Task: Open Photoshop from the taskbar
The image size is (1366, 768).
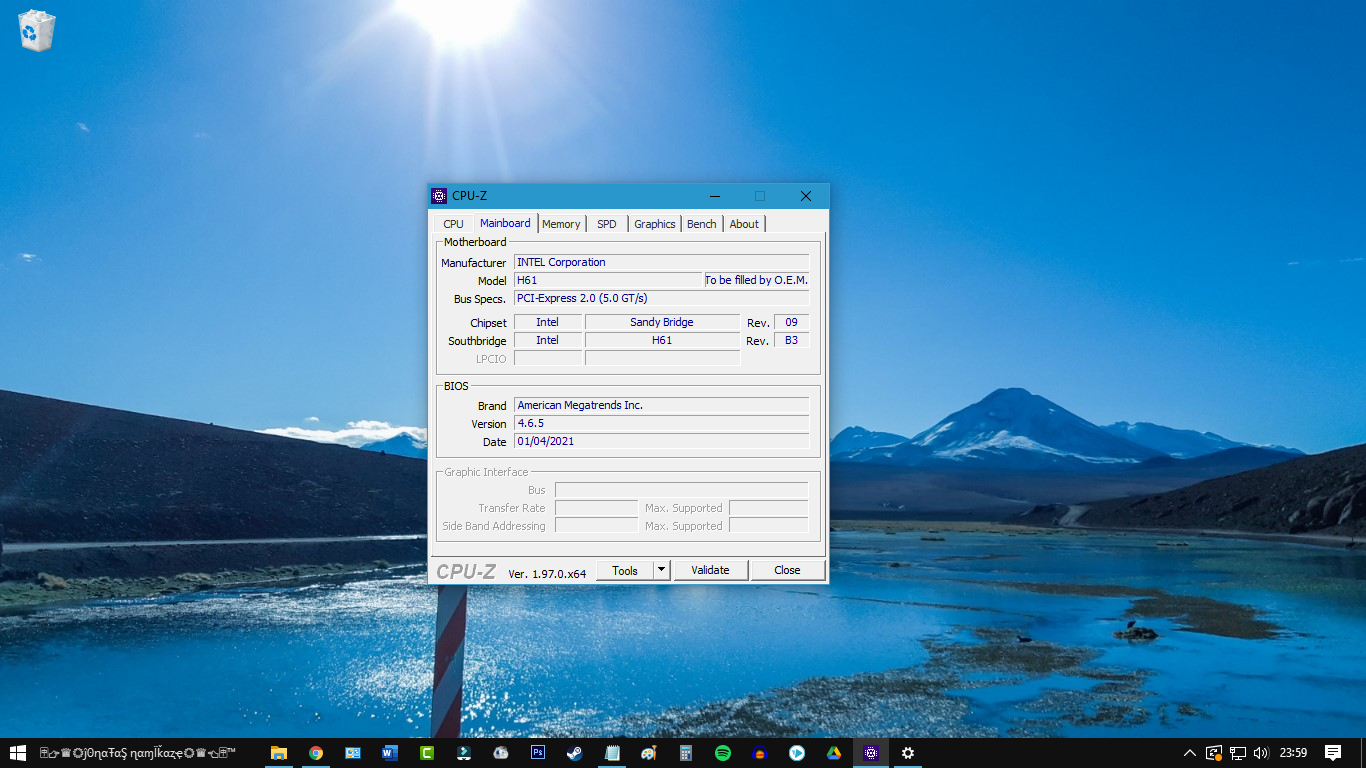Action: [x=538, y=753]
